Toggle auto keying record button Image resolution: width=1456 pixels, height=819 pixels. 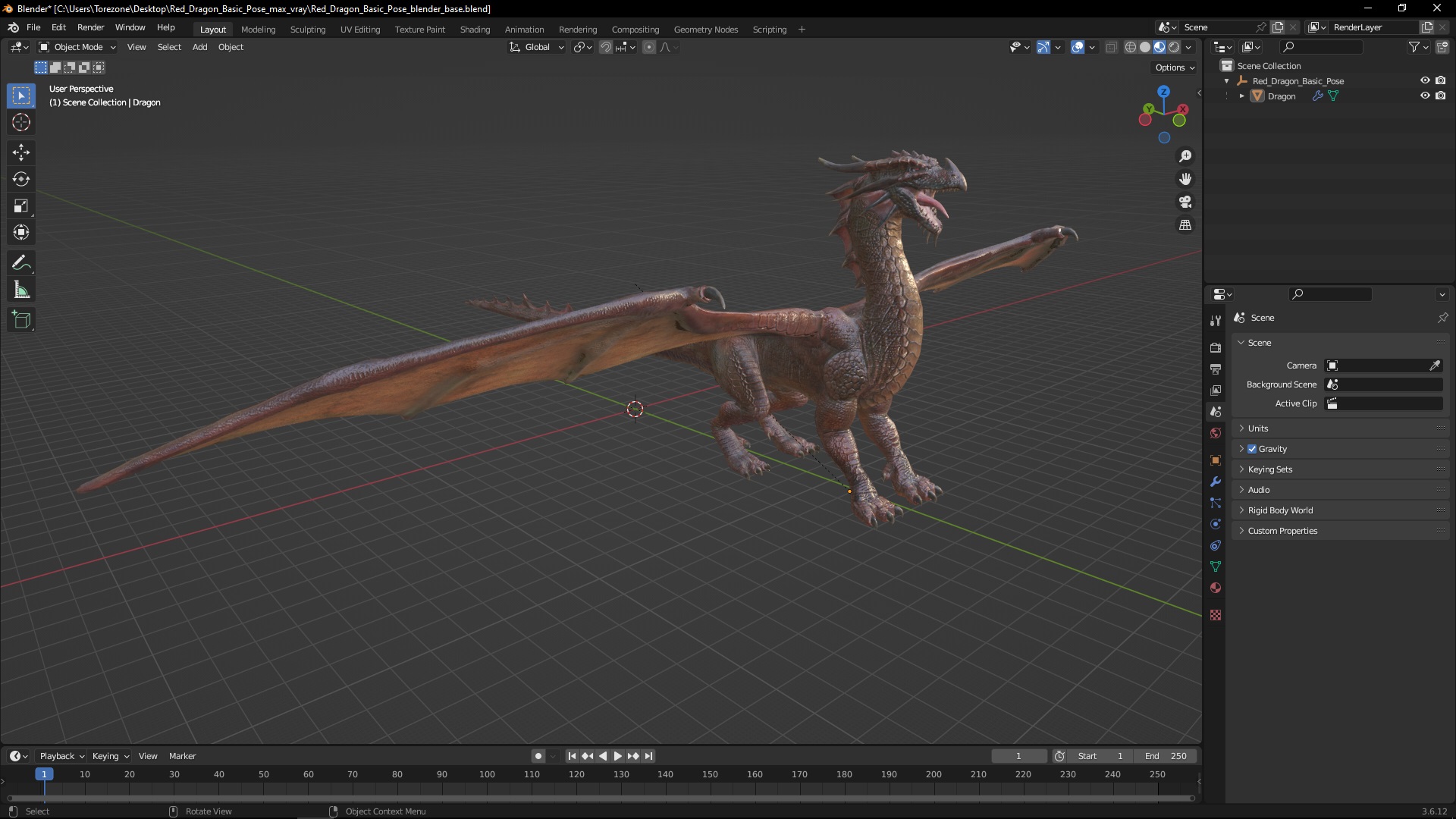(x=538, y=756)
